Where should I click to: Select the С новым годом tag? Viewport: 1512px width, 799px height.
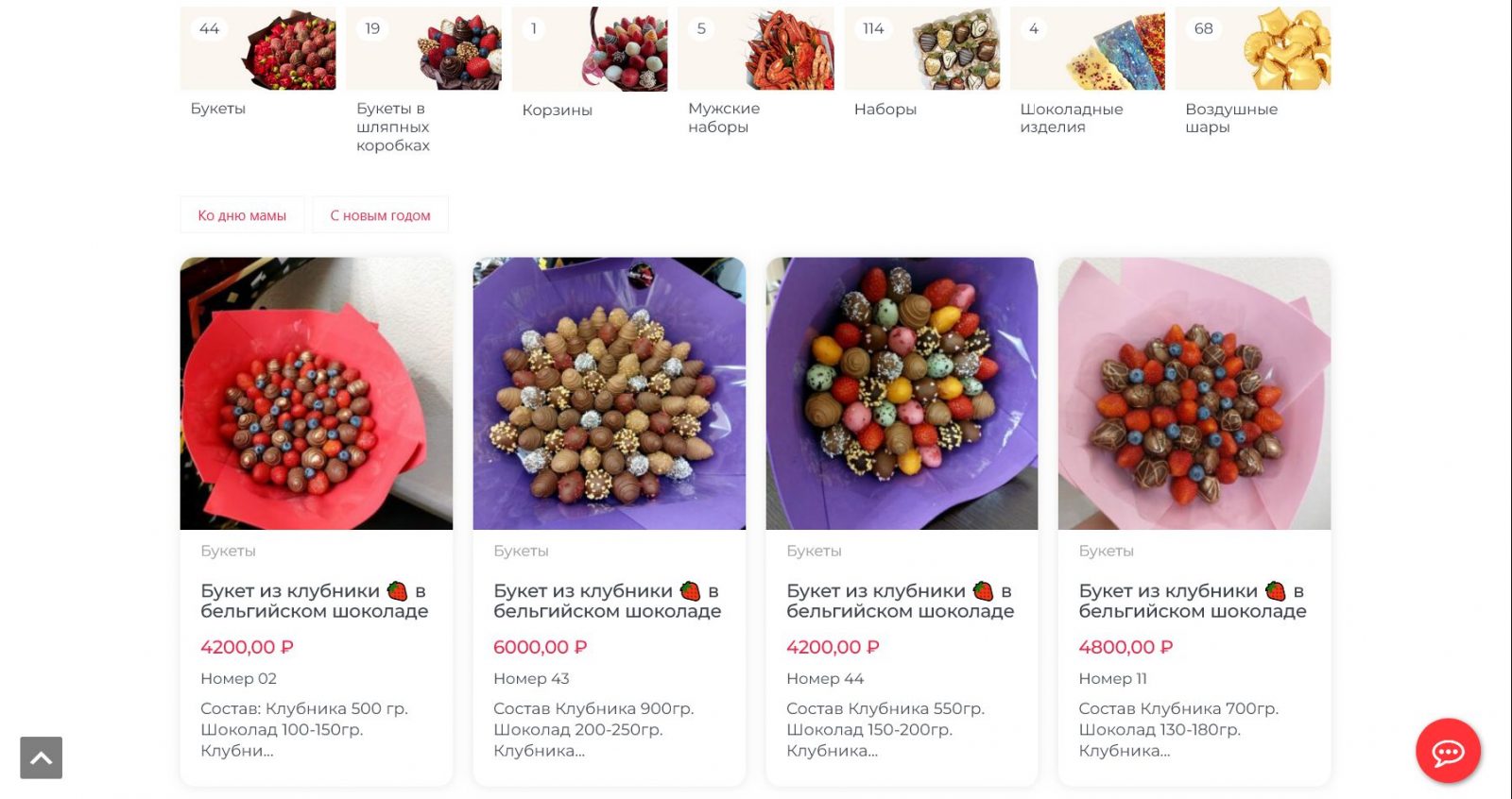(380, 215)
